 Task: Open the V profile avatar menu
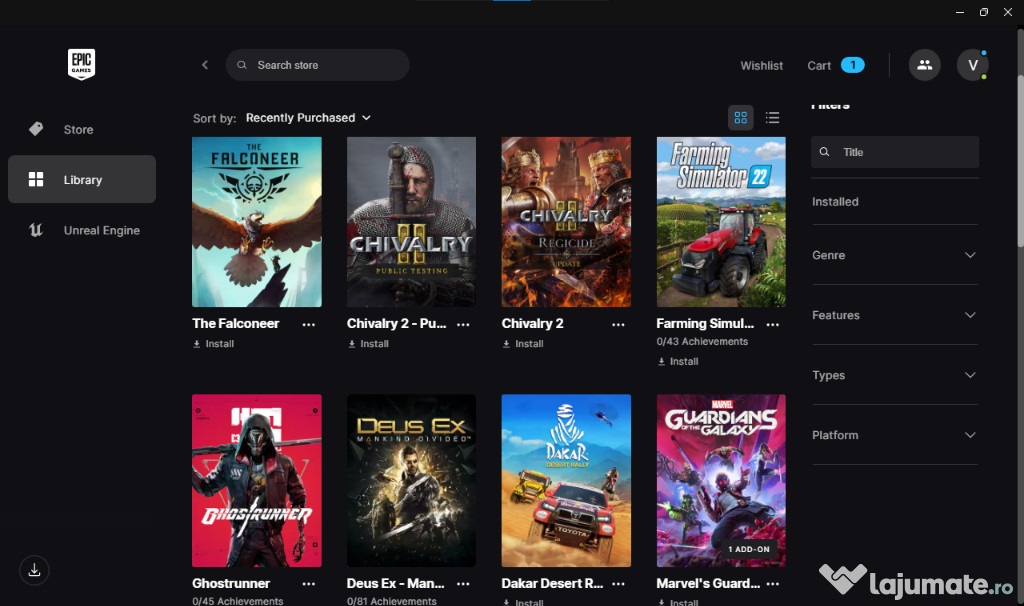tap(972, 65)
